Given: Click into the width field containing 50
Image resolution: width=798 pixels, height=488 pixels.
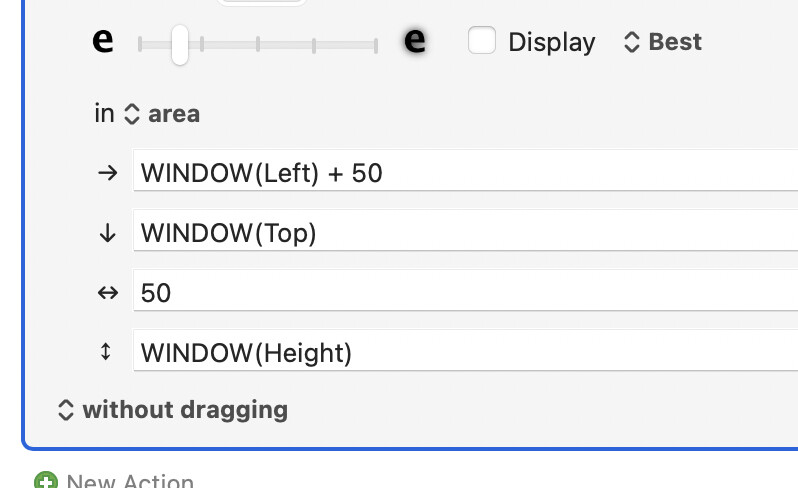Looking at the screenshot, I should tap(465, 290).
